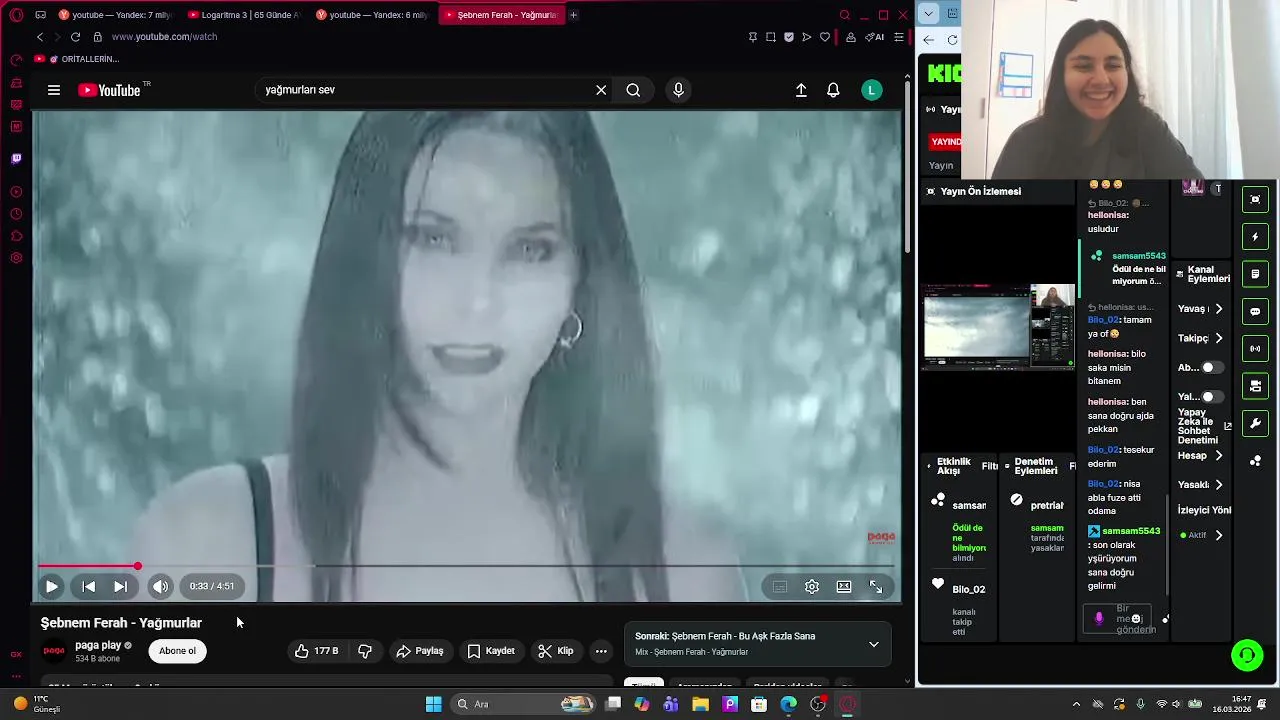The image size is (1280, 720).
Task: Create a clip with Klip button
Action: pos(556,651)
